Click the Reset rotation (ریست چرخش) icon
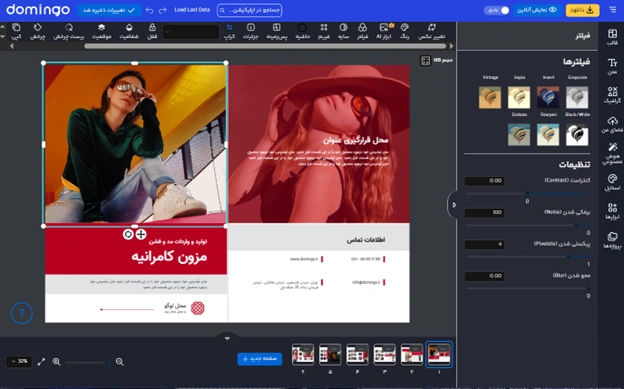The width and height of the screenshot is (624, 389). point(69,27)
